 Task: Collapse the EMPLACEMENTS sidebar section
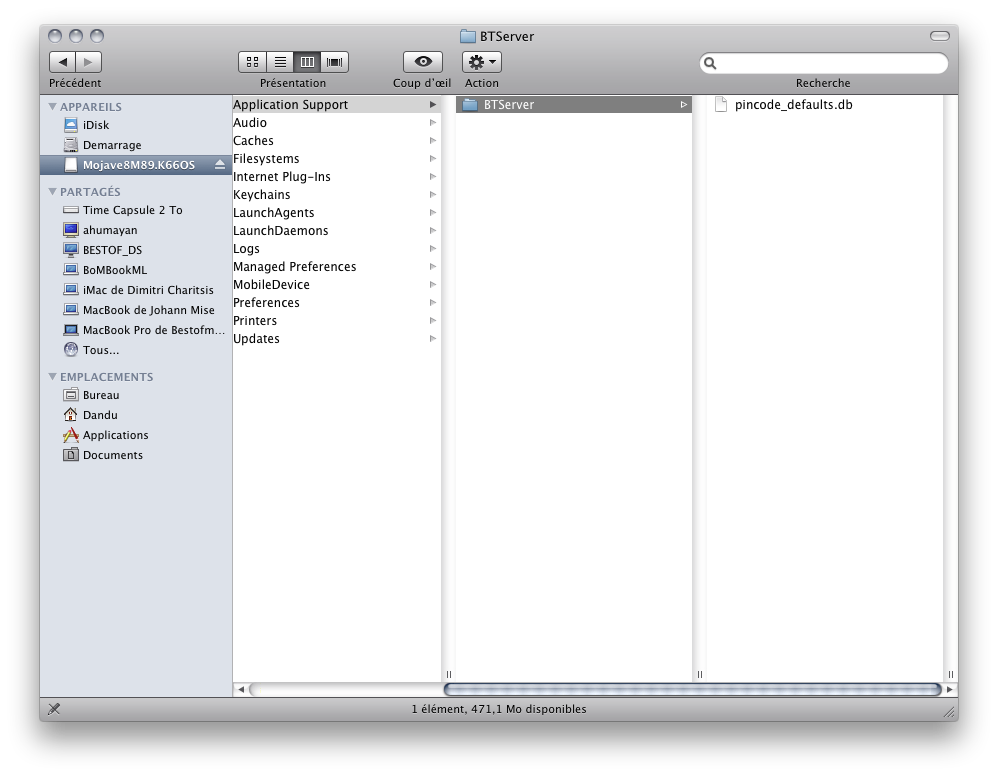(x=53, y=377)
